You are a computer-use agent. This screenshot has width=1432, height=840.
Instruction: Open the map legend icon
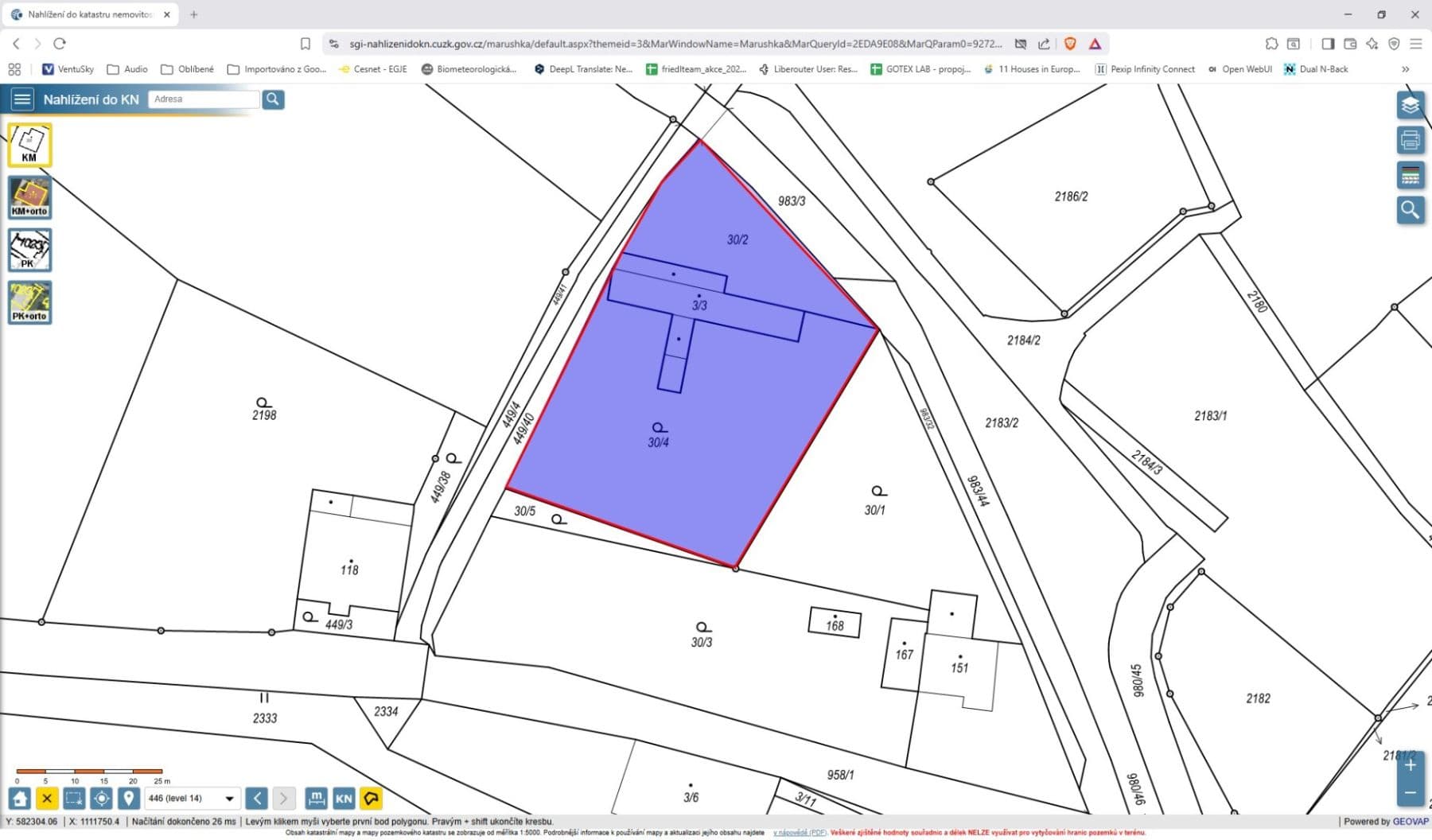click(x=1410, y=176)
